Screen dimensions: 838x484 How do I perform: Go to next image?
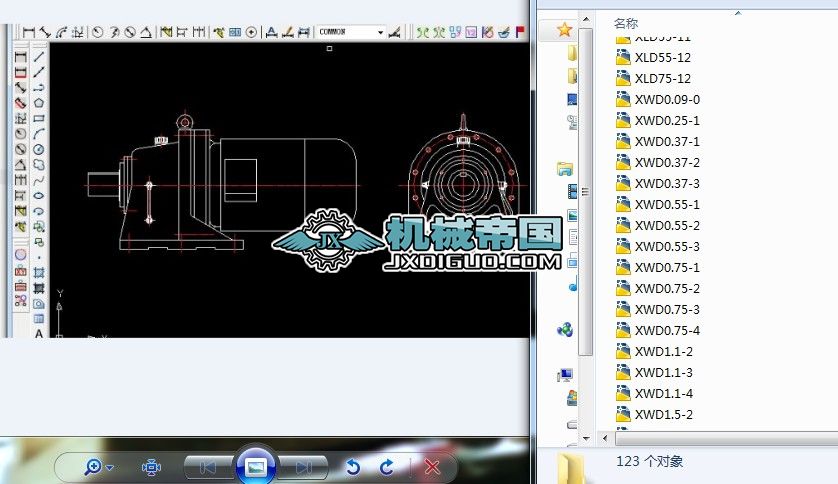click(302, 467)
